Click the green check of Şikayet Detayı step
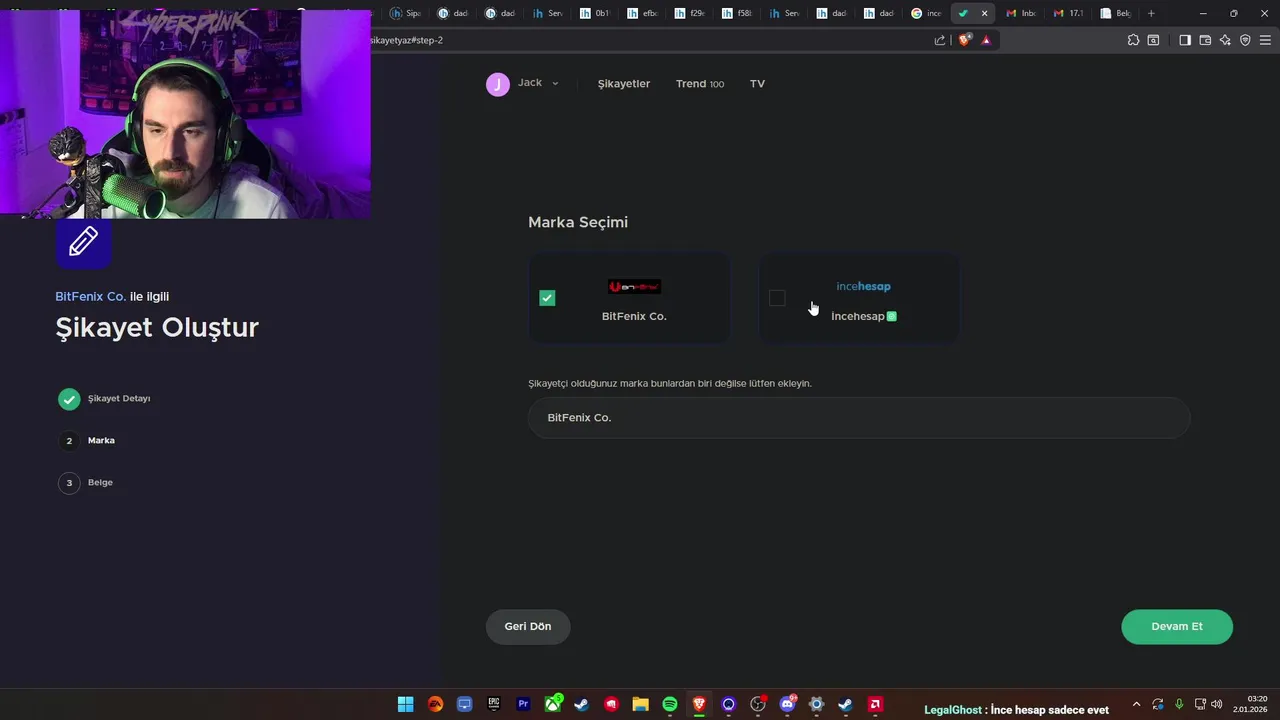Image resolution: width=1280 pixels, height=720 pixels. (69, 399)
